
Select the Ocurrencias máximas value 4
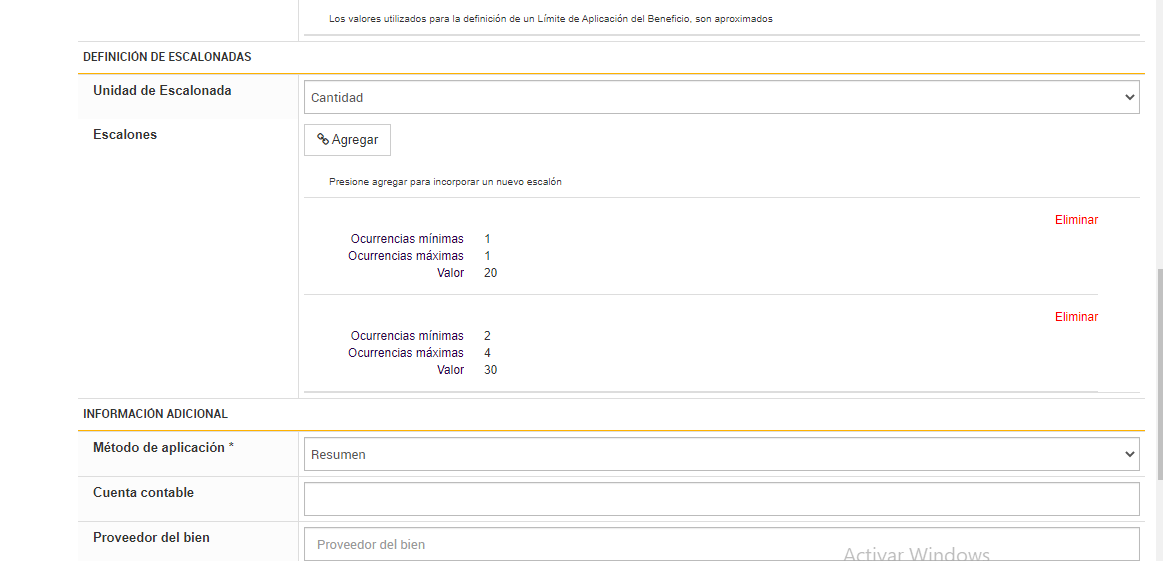point(487,353)
